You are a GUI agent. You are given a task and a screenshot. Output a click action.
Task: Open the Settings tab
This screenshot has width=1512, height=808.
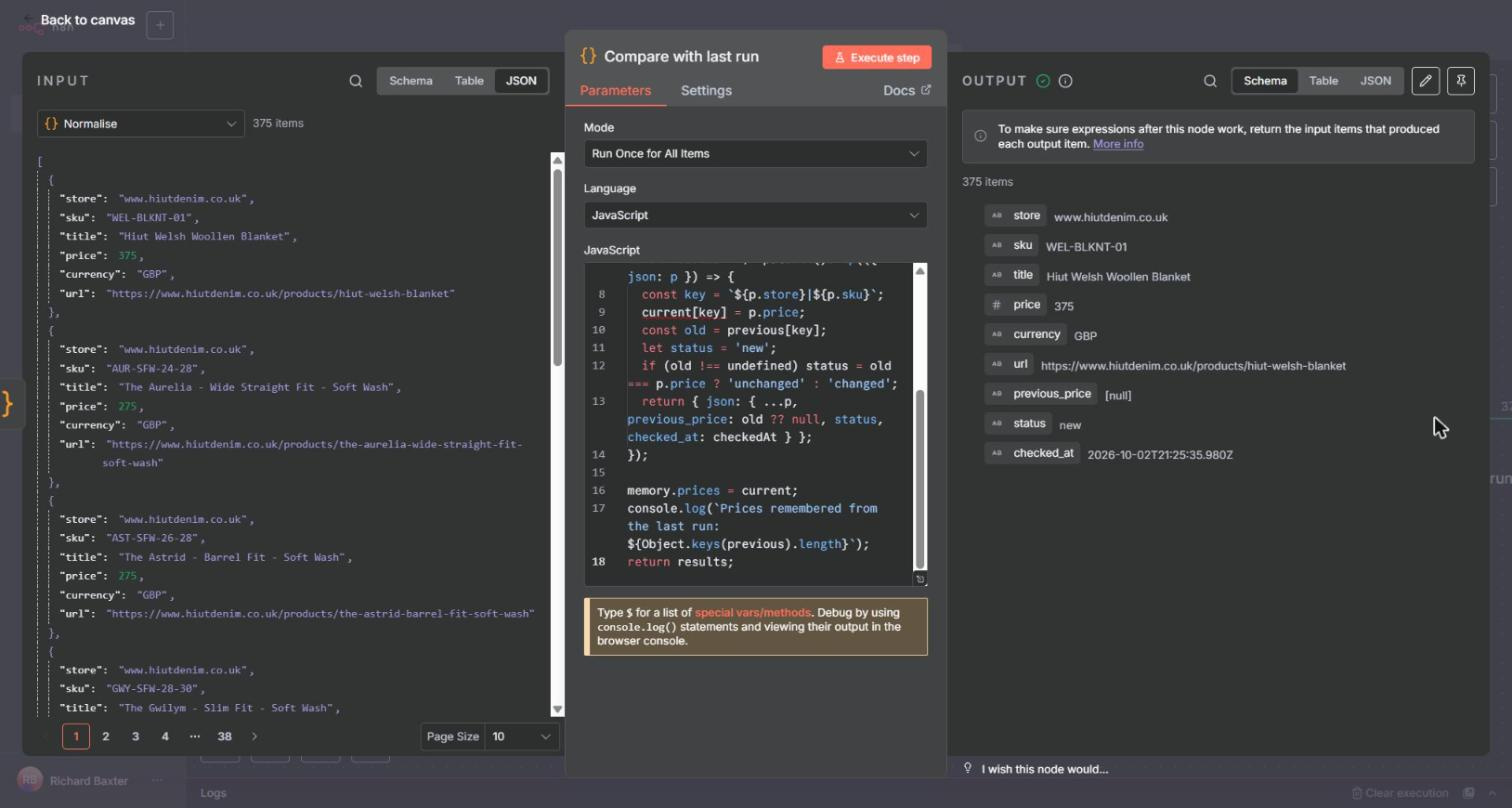pyautogui.click(x=706, y=91)
